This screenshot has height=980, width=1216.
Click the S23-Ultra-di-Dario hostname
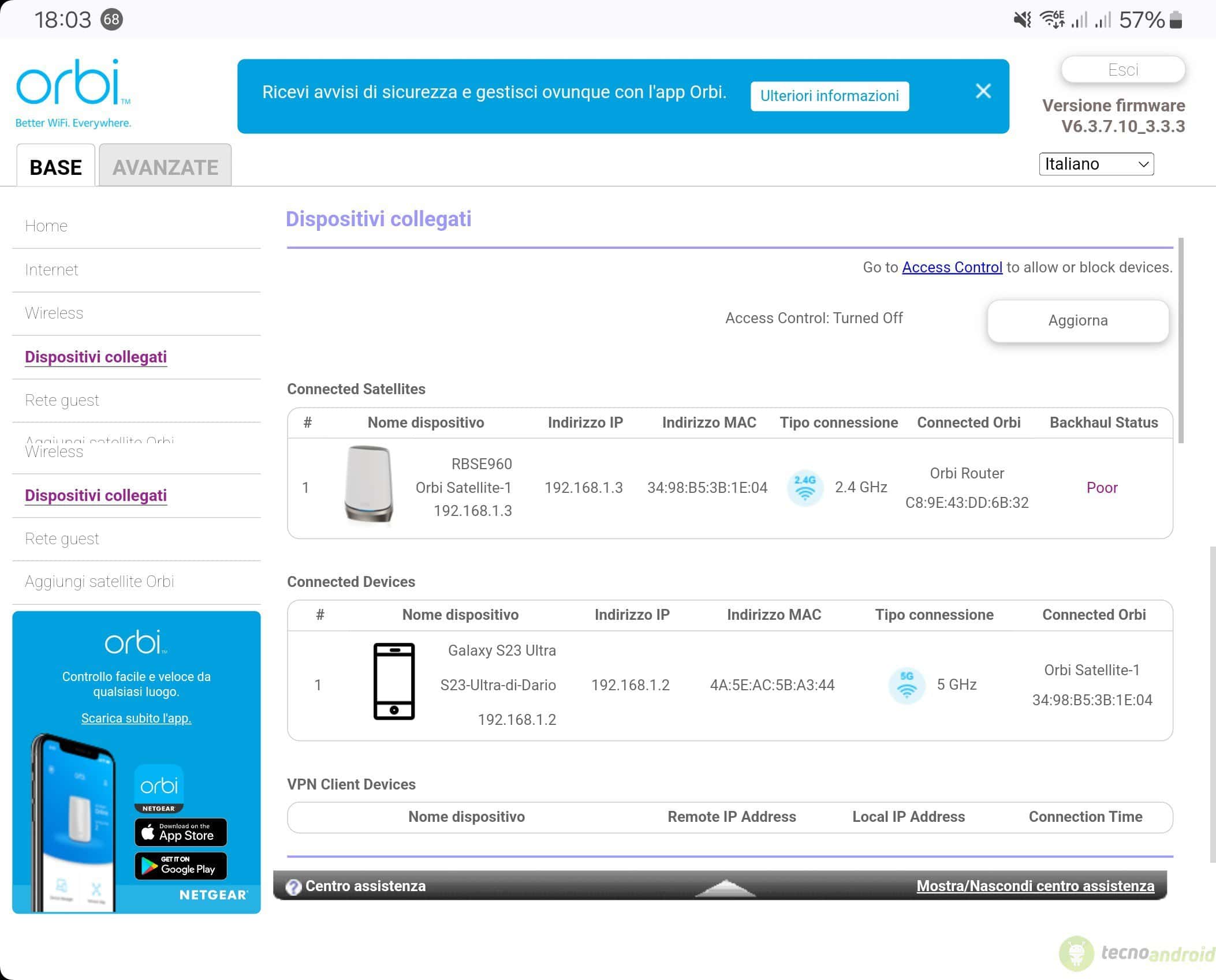(498, 685)
